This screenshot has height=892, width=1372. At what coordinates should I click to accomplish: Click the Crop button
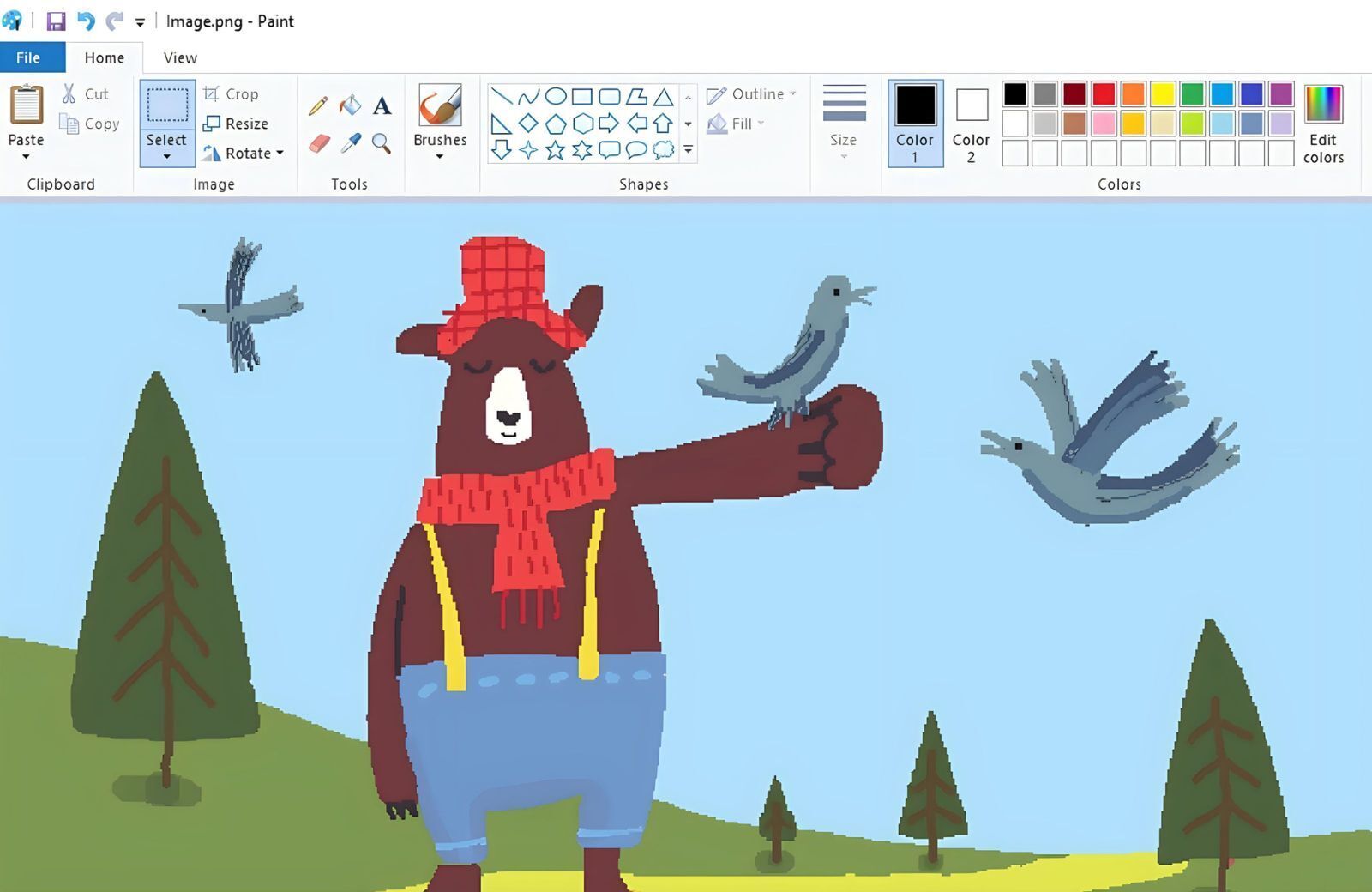(231, 94)
